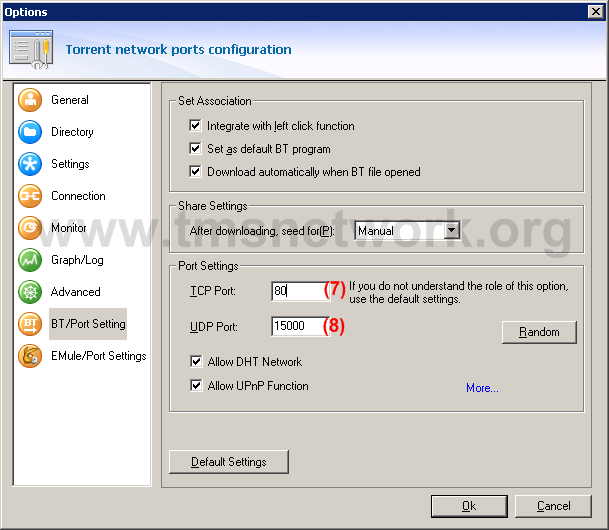This screenshot has height=530, width=609.
Task: Click the options header wrench icon
Action: (x=31, y=49)
